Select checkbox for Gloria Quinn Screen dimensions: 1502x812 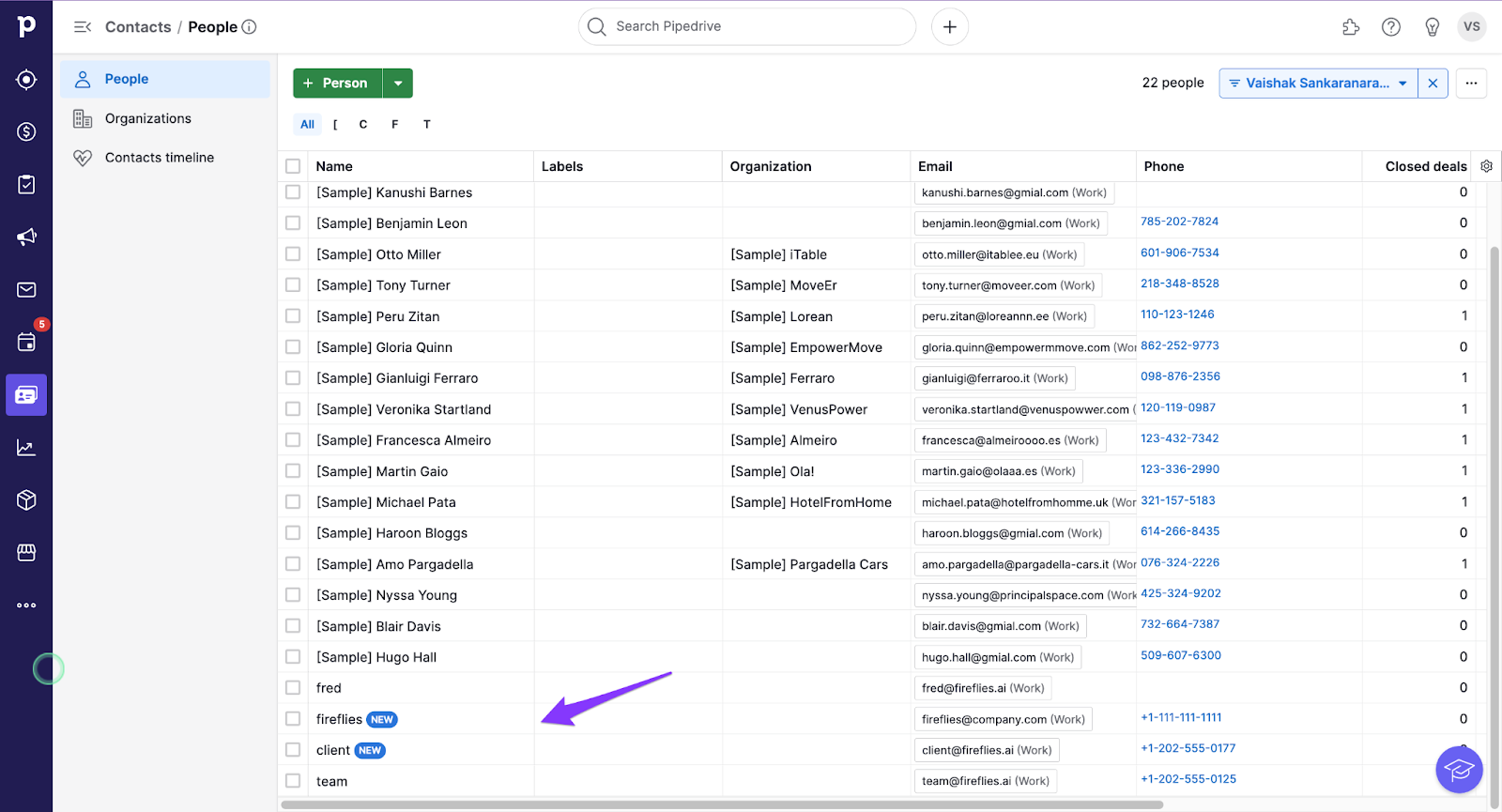pyautogui.click(x=293, y=347)
